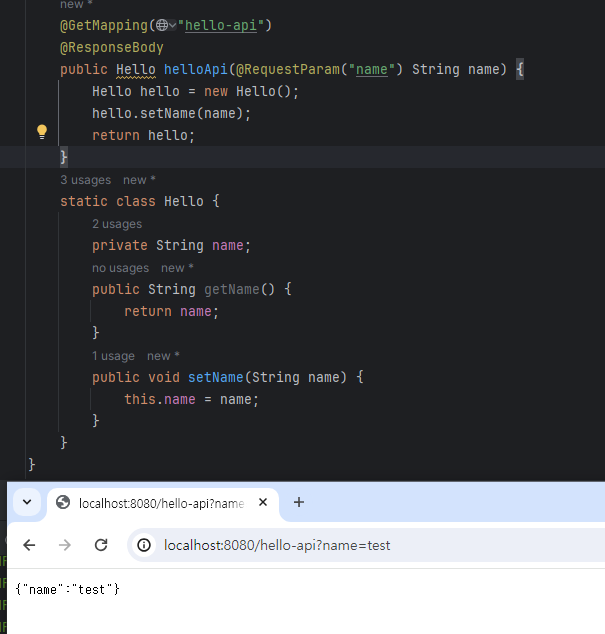This screenshot has width=605, height=634.
Task: Click the JSON response {"name":"test"} text
Action: click(x=68, y=590)
